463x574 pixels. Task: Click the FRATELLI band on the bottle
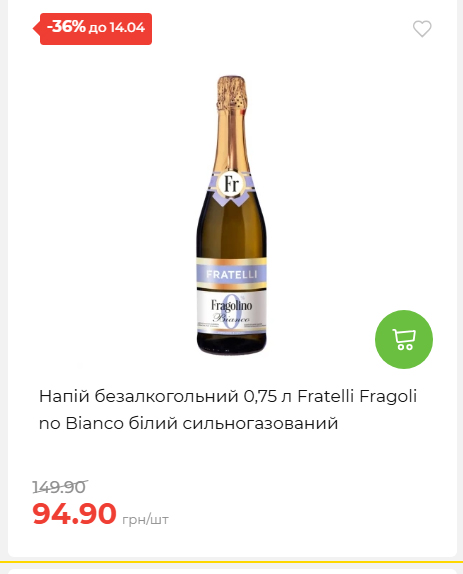[232, 274]
